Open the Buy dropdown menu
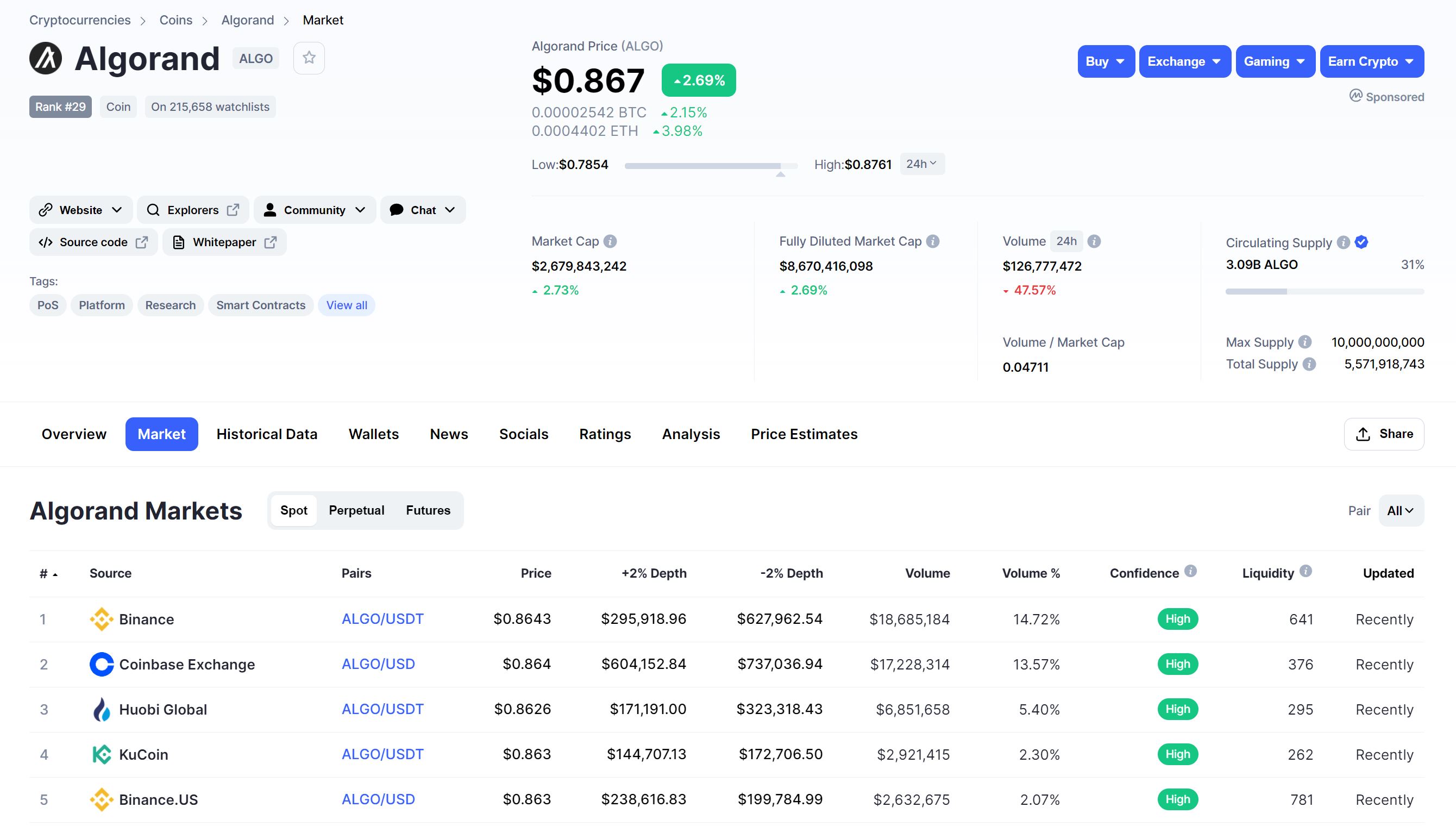This screenshot has width=1456, height=826. tap(1105, 61)
